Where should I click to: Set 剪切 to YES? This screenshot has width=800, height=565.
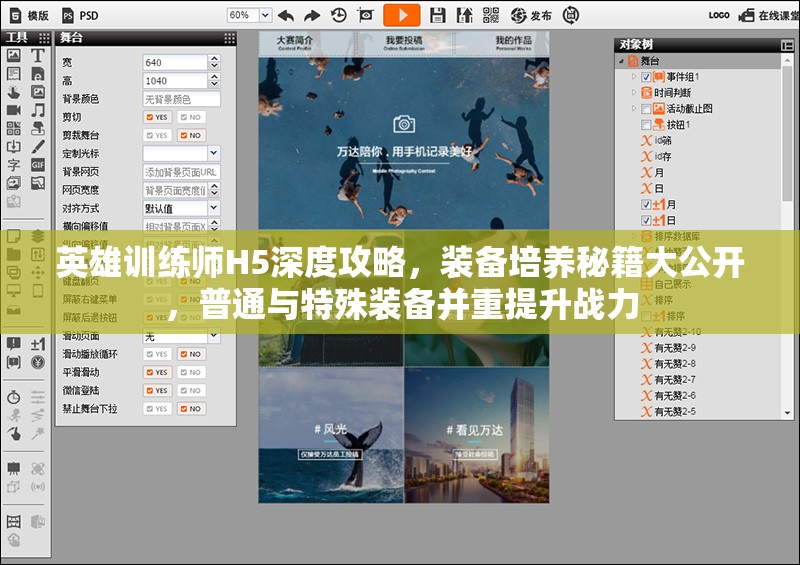pos(157,117)
